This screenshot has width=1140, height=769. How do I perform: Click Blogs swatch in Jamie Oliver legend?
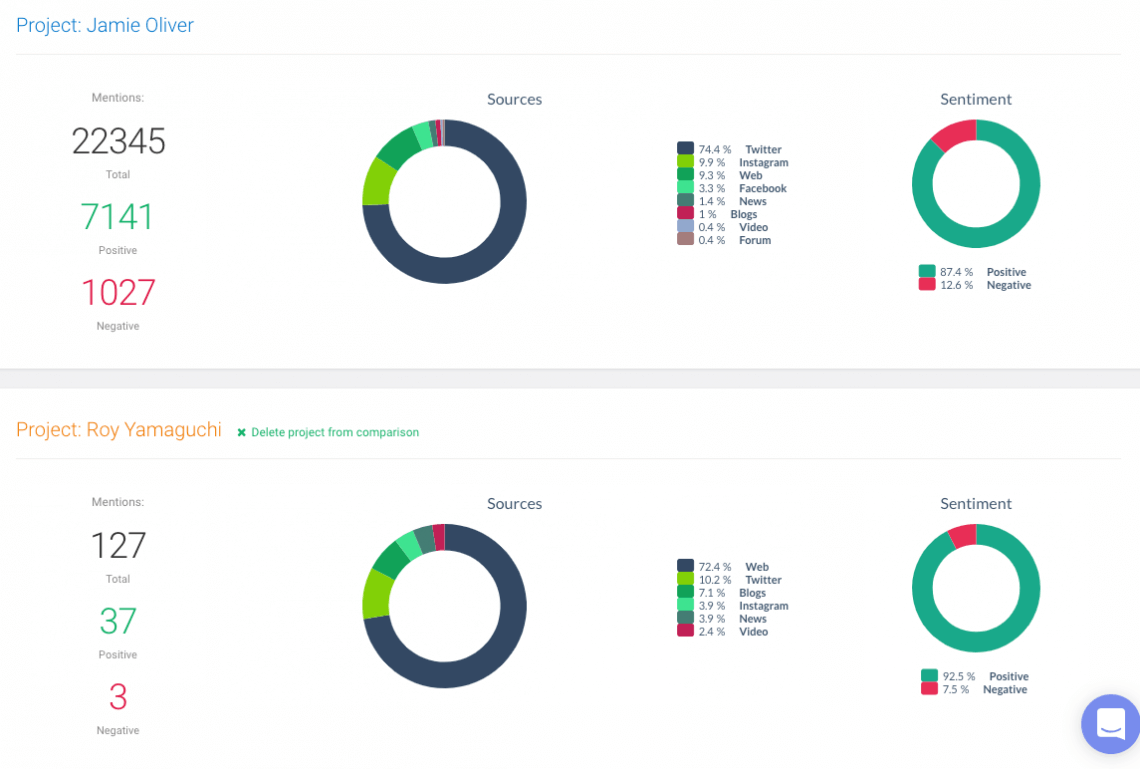click(685, 213)
